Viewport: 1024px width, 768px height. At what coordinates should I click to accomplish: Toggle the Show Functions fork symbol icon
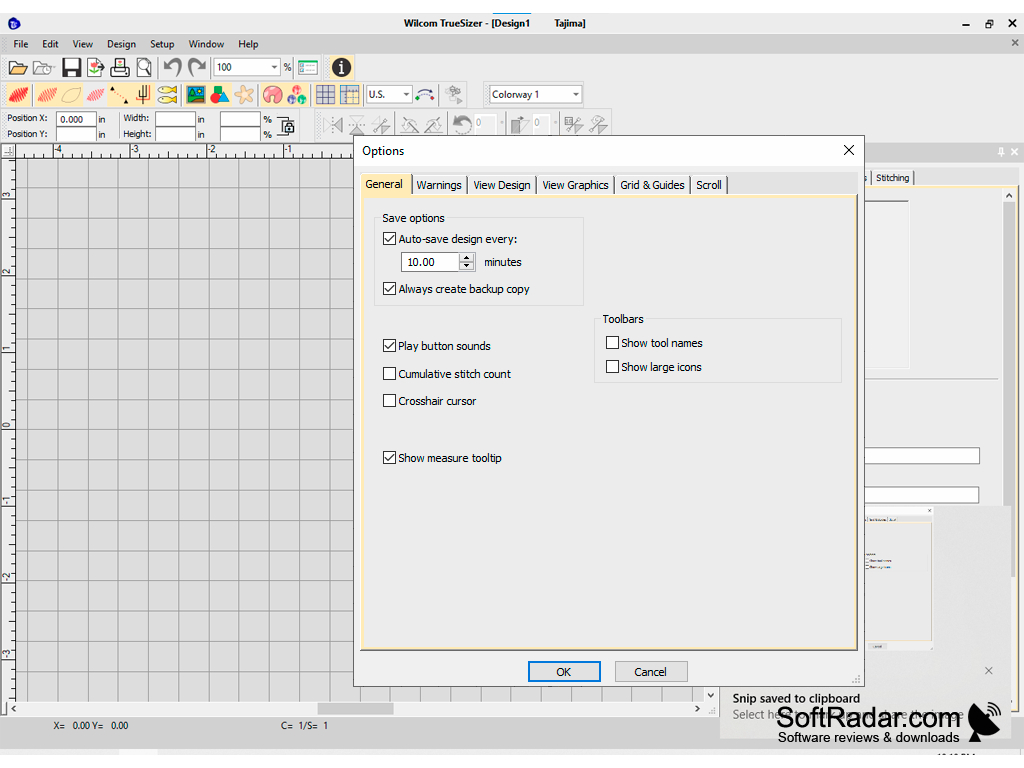[x=143, y=95]
